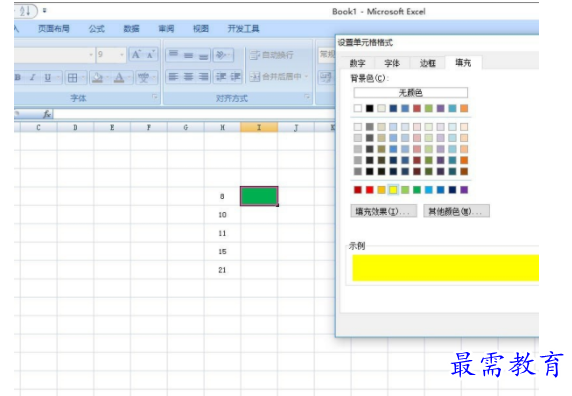This screenshot has width=572, height=396.
Task: Pick the black swatch in top theme row
Action: click(370, 108)
